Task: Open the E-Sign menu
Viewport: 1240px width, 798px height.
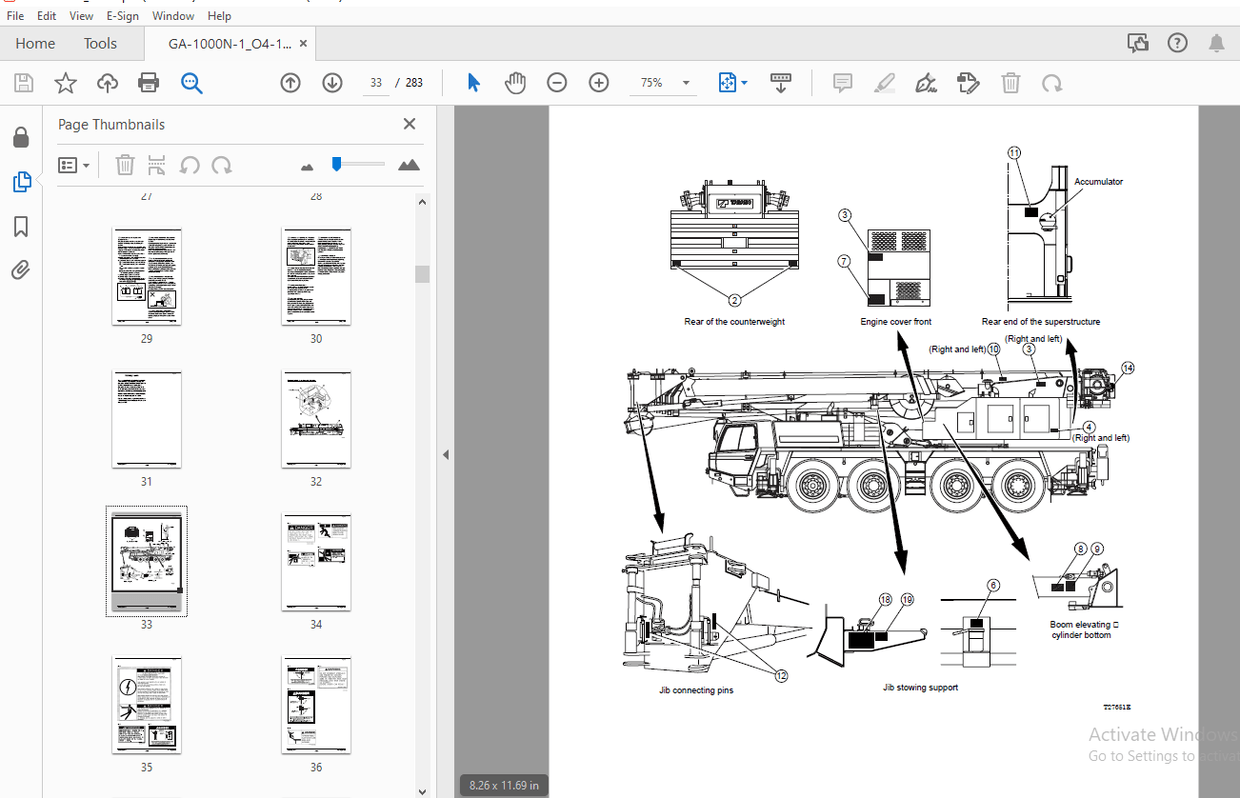Action: pyautogui.click(x=122, y=15)
